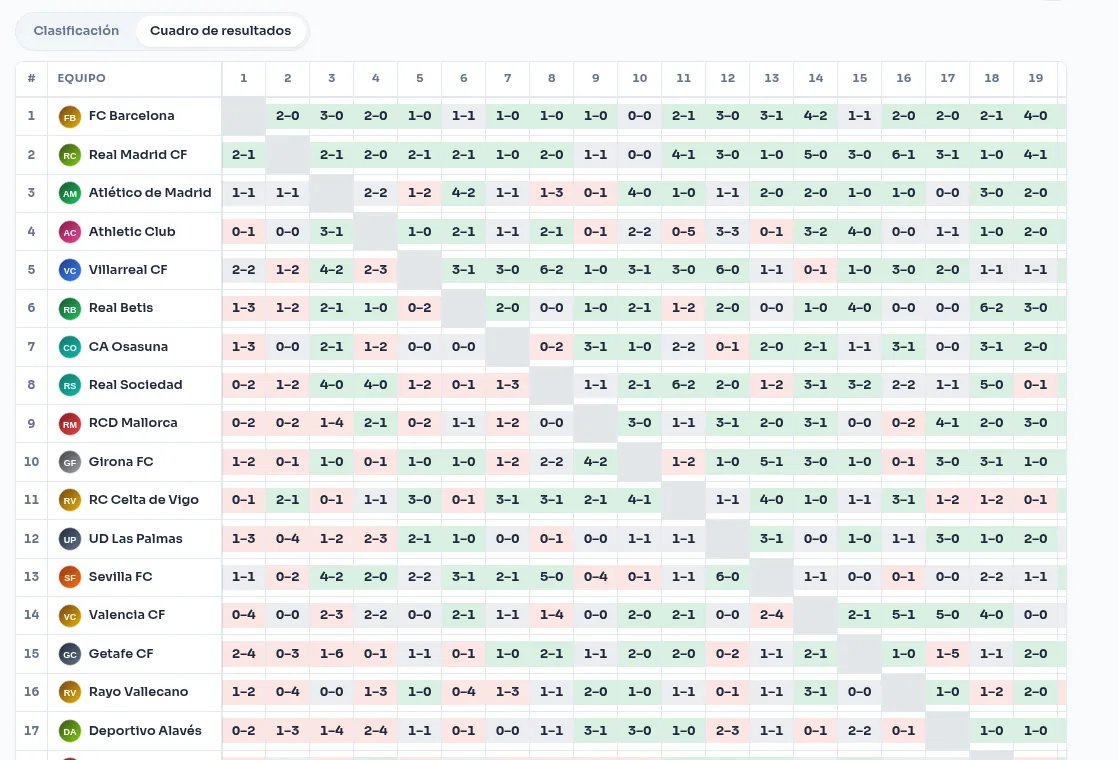Viewport: 1118px width, 760px height.
Task: Click the 4-2 result in Atlético de Madrid's row
Action: pos(463,192)
